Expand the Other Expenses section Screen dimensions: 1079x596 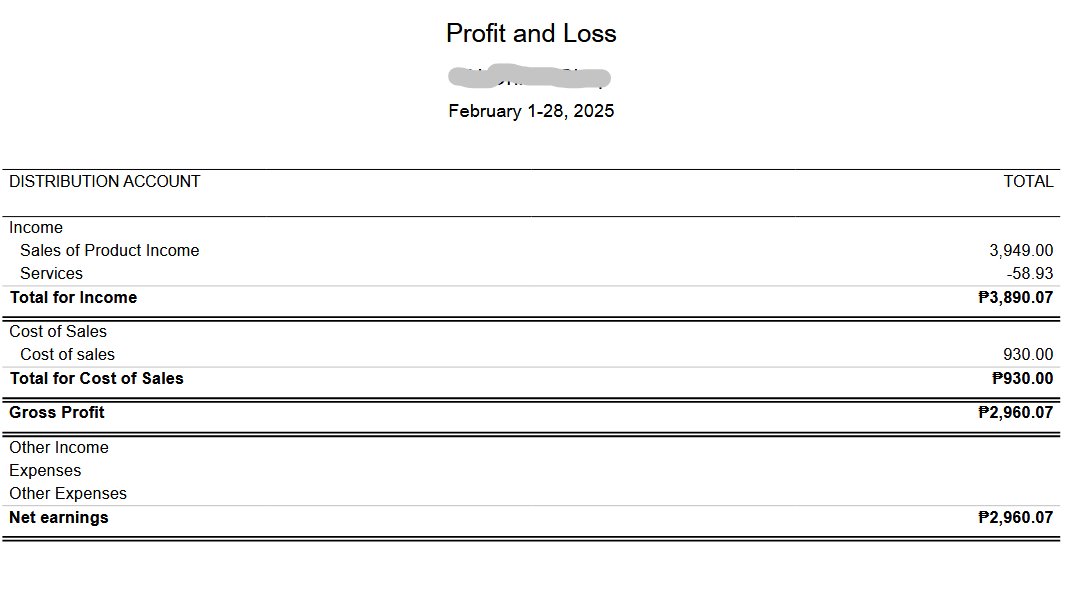click(68, 494)
